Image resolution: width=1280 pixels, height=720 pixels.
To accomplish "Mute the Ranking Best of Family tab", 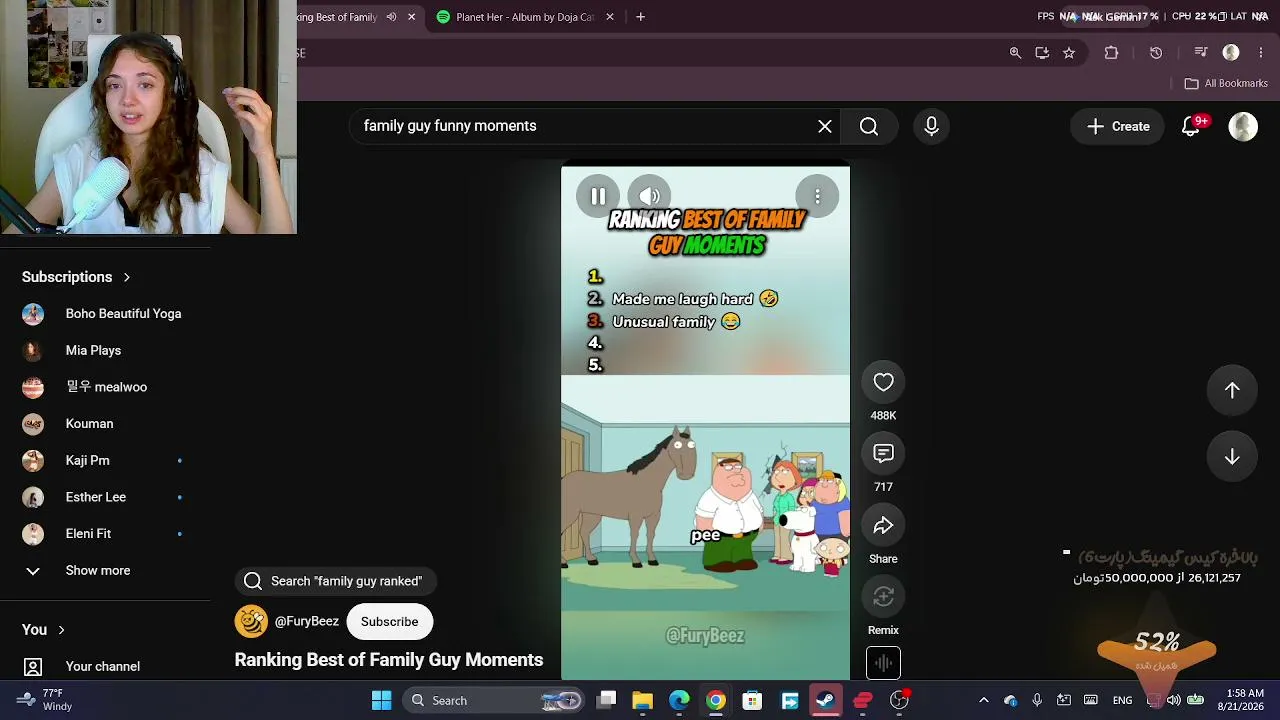I will point(391,17).
